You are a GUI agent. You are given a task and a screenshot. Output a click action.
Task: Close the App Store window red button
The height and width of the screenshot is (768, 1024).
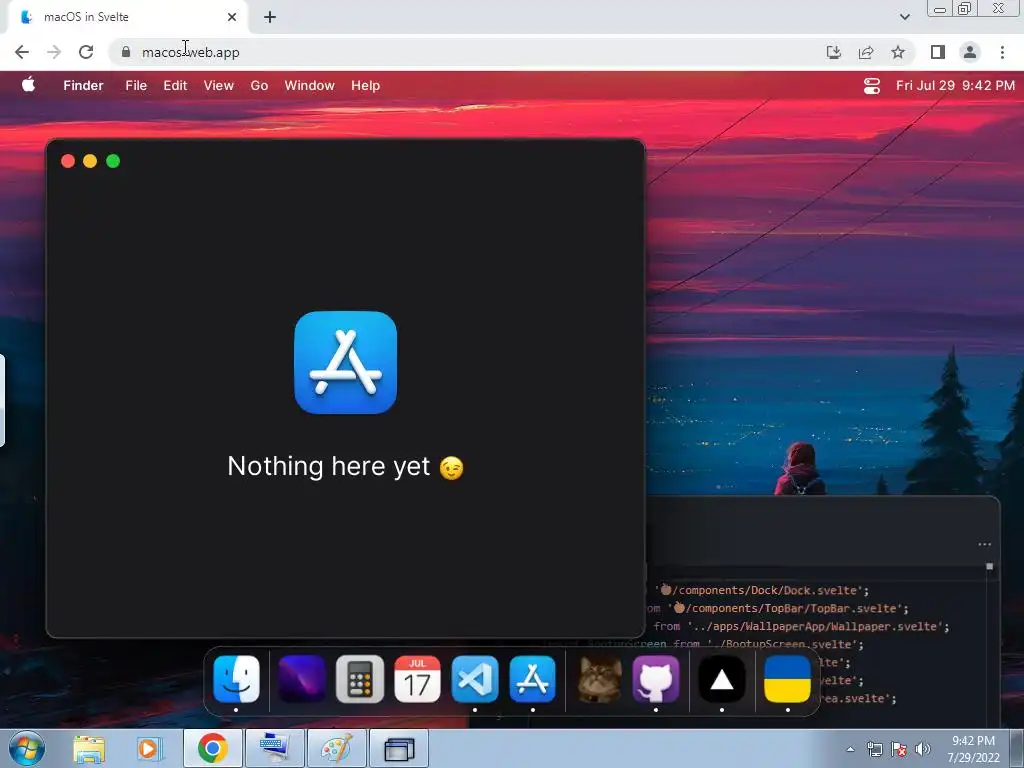coord(67,161)
